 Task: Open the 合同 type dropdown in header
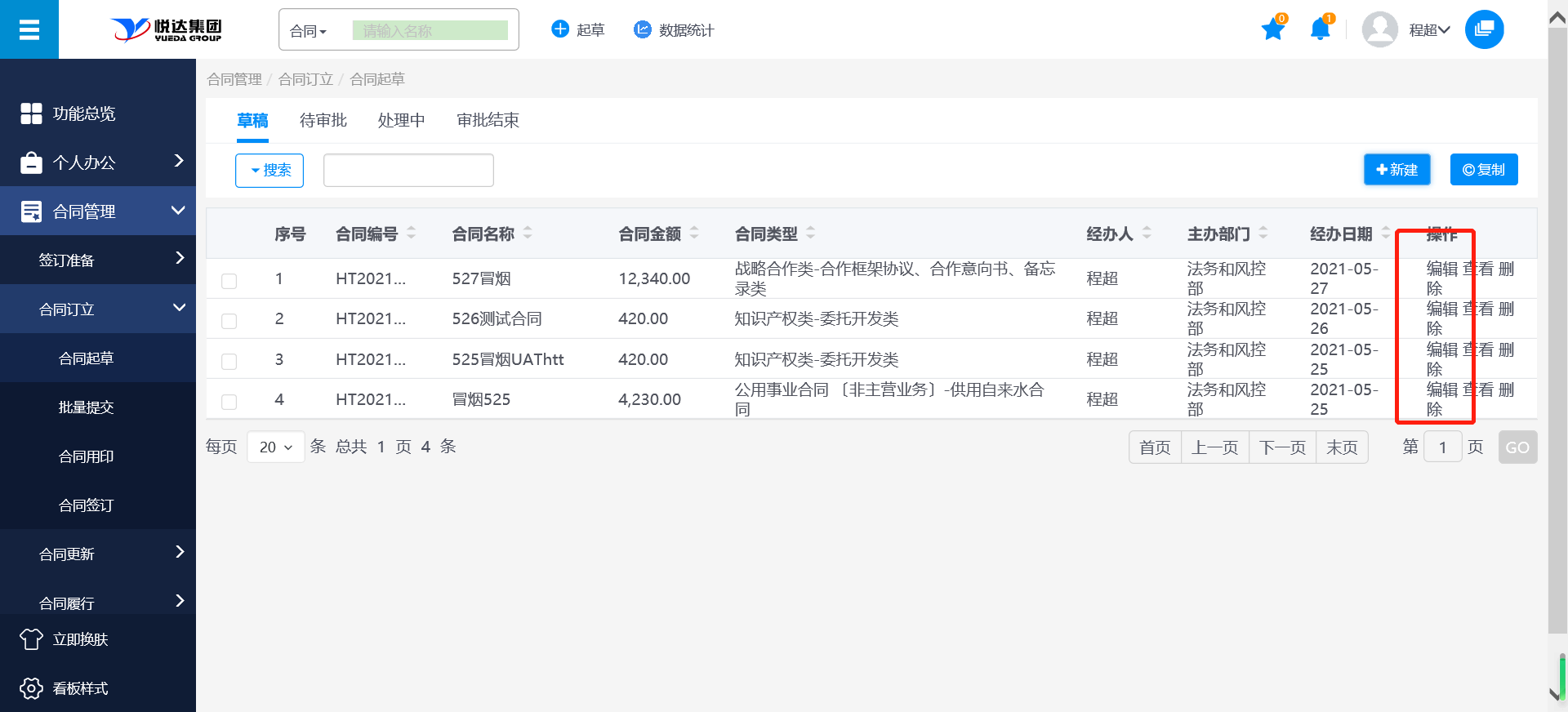click(x=309, y=31)
